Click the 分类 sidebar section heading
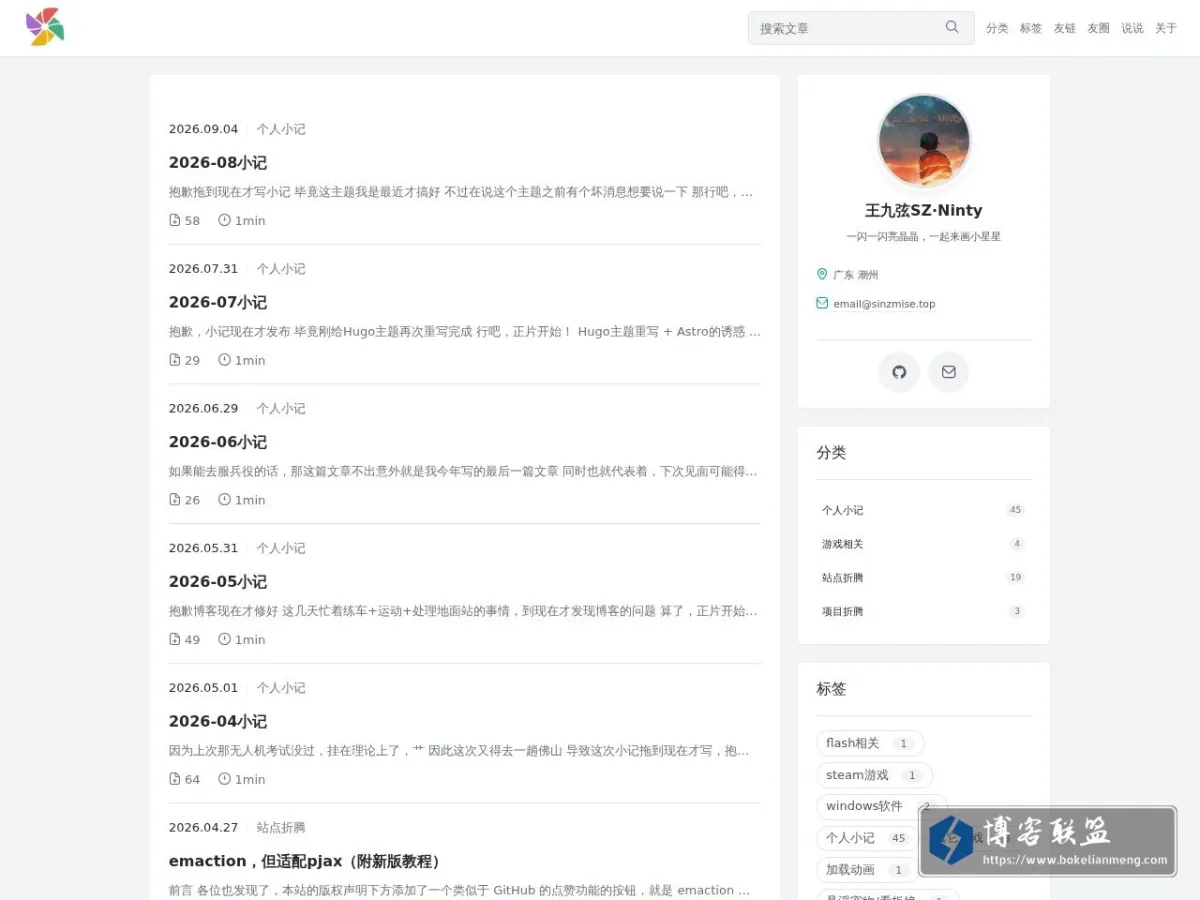This screenshot has height=900, width=1200. 831,453
